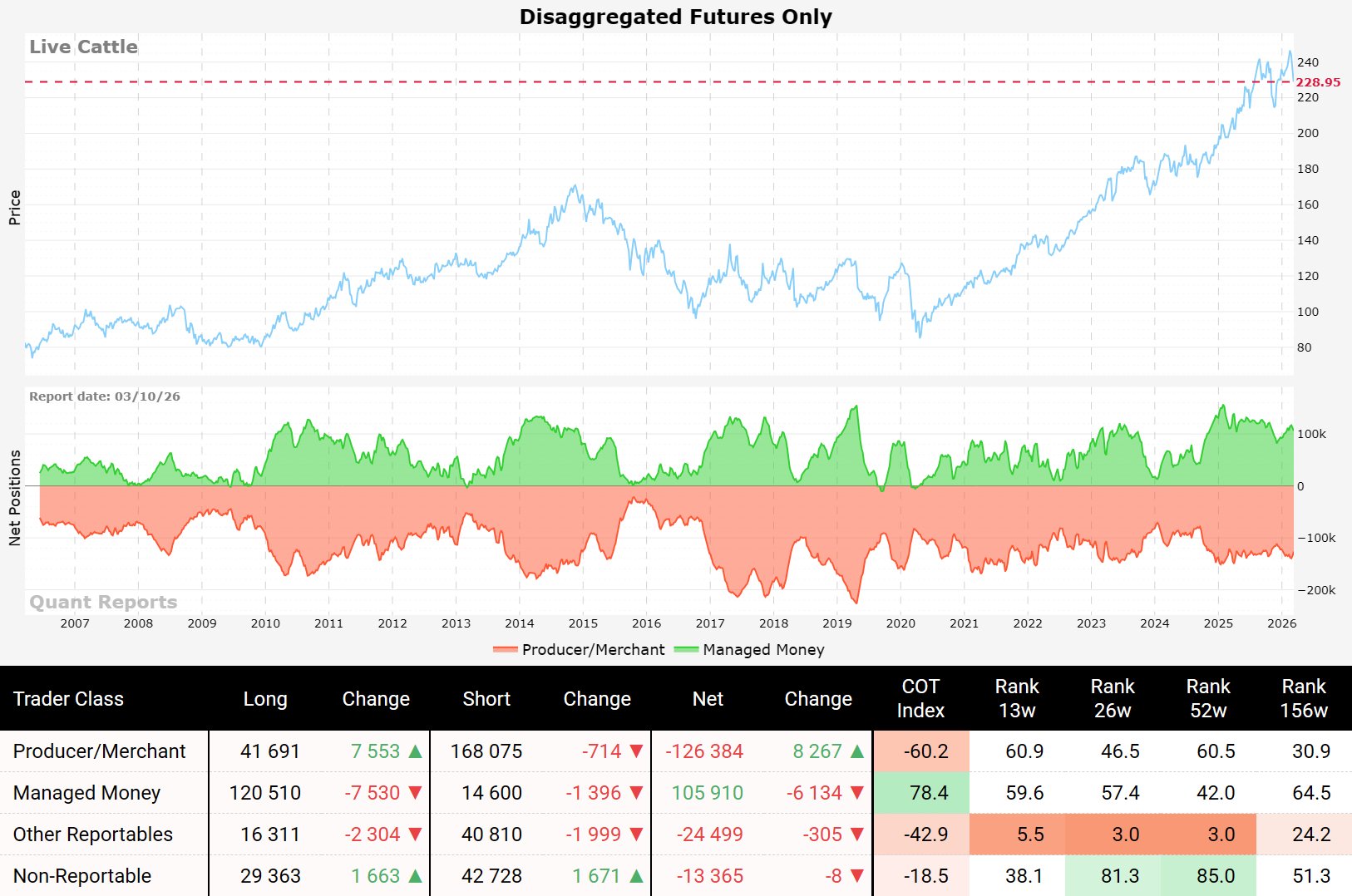Click the red down arrow beside -1 396
This screenshot has height=896, width=1352.
pyautogui.click(x=637, y=793)
